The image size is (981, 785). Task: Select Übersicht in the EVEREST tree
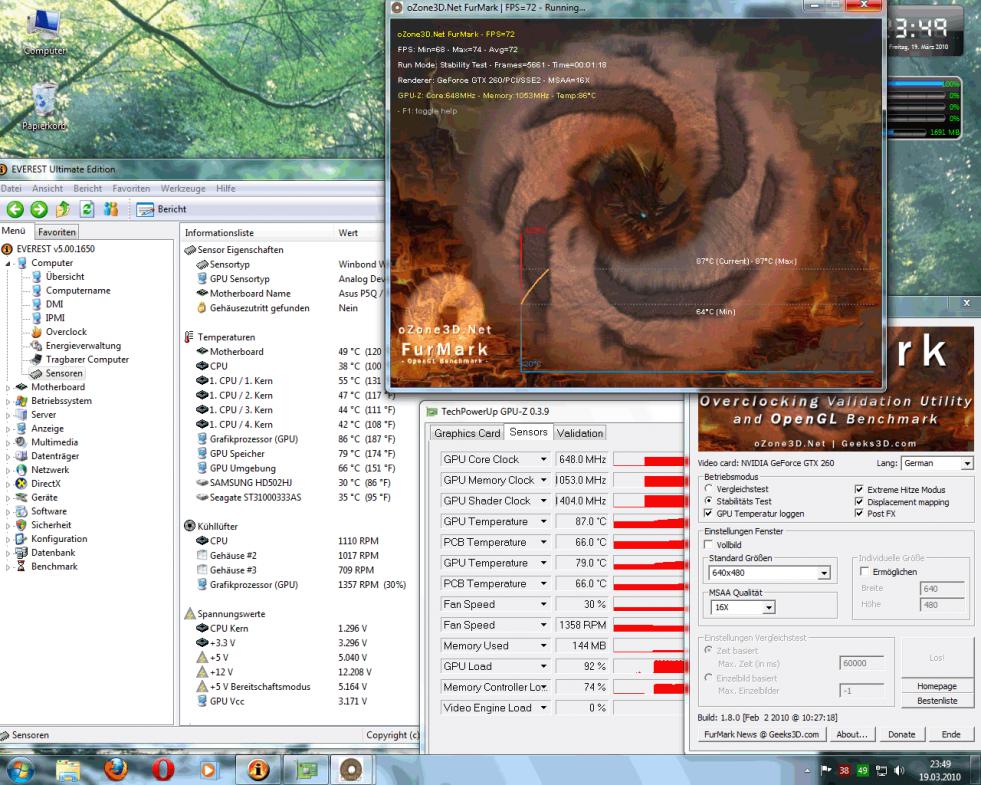(64, 276)
